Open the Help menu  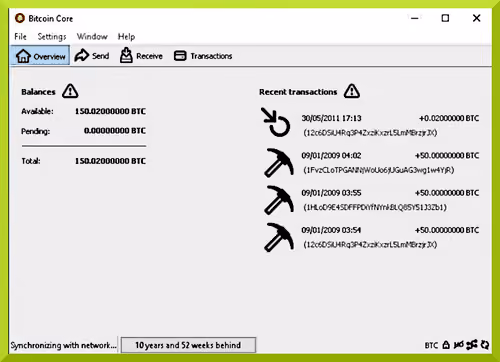click(x=126, y=37)
